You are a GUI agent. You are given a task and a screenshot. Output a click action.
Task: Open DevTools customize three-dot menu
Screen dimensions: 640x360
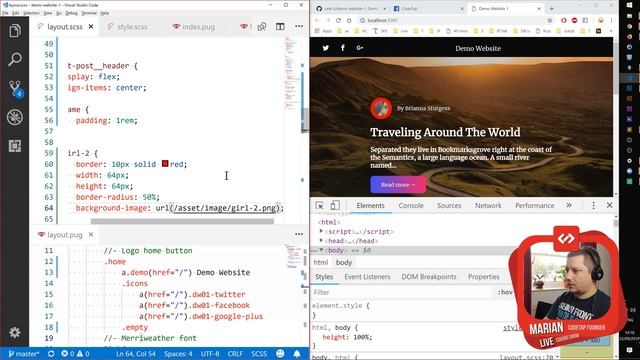[593, 205]
